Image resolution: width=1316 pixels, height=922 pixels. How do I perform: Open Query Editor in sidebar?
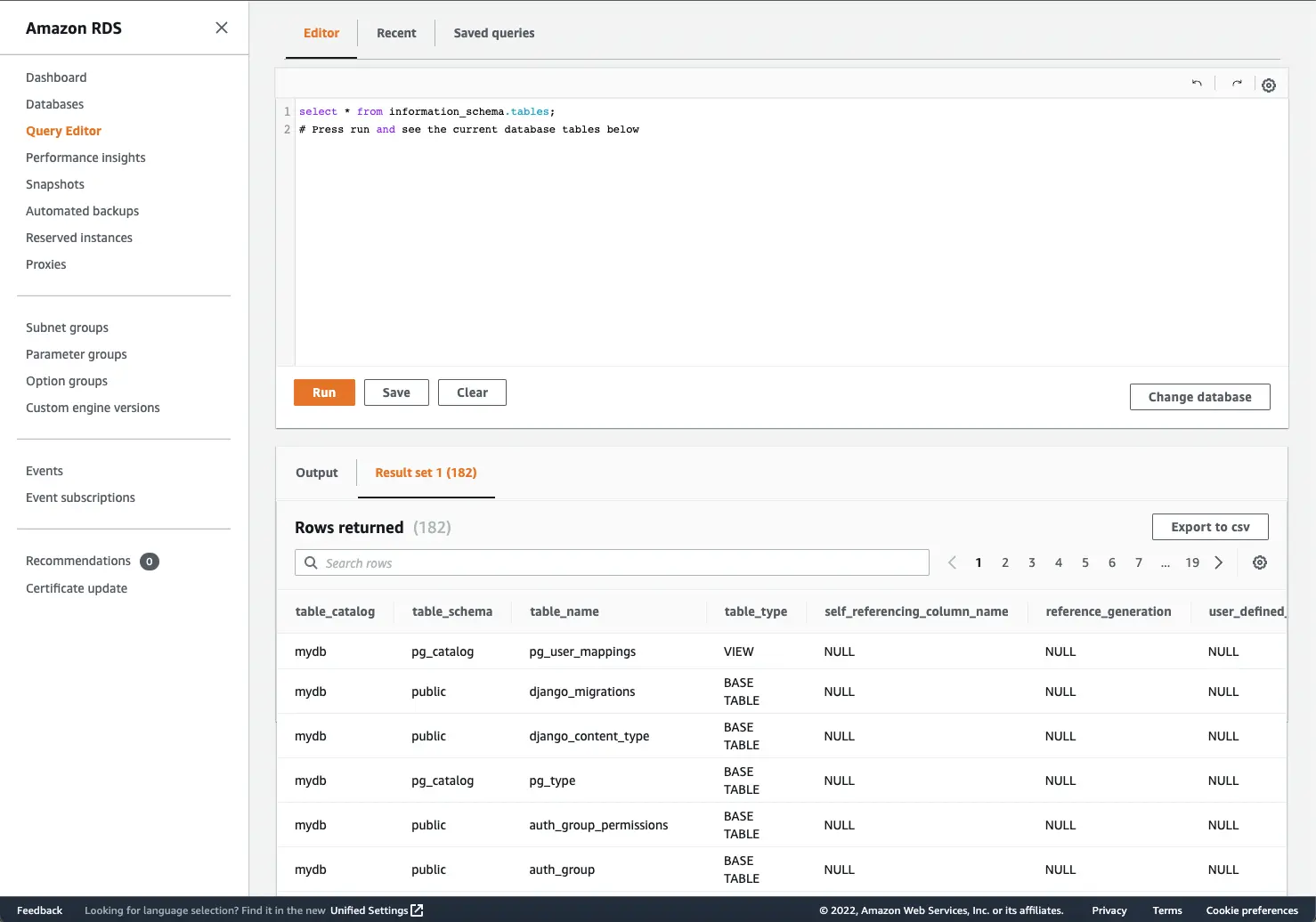pyautogui.click(x=63, y=131)
